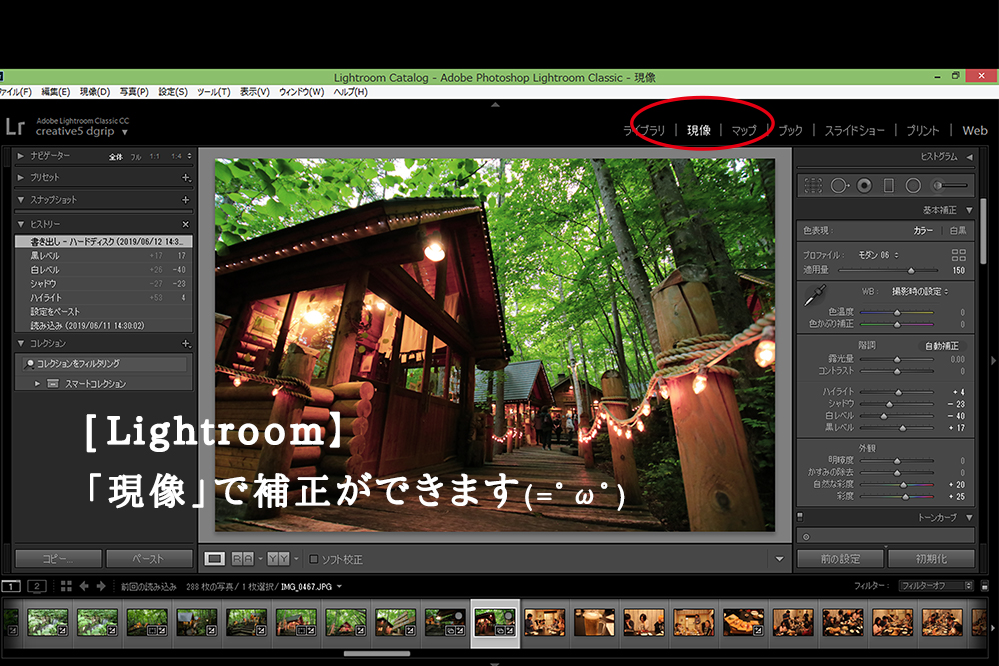
Task: Switch to loupe view icon in toolbar
Action: click(x=215, y=559)
